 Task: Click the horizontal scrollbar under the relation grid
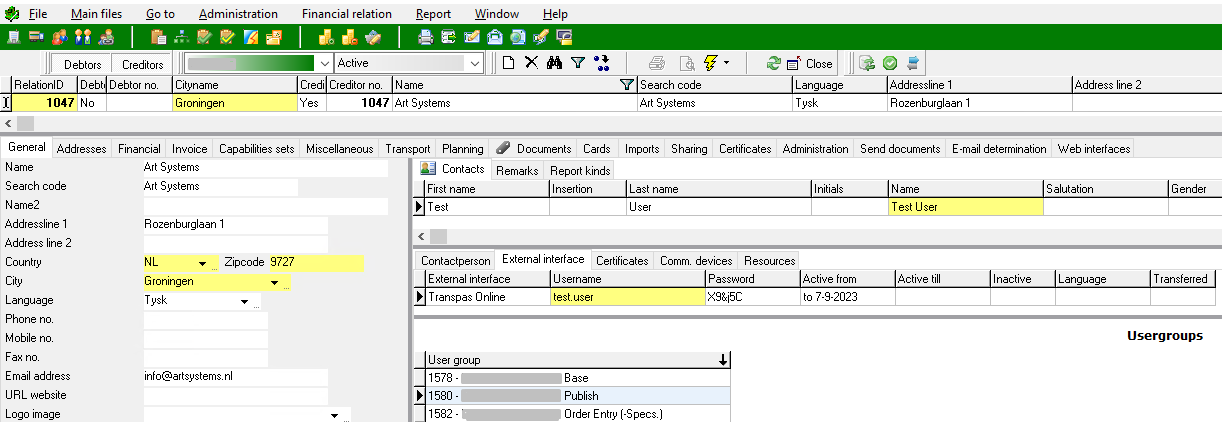[611, 122]
